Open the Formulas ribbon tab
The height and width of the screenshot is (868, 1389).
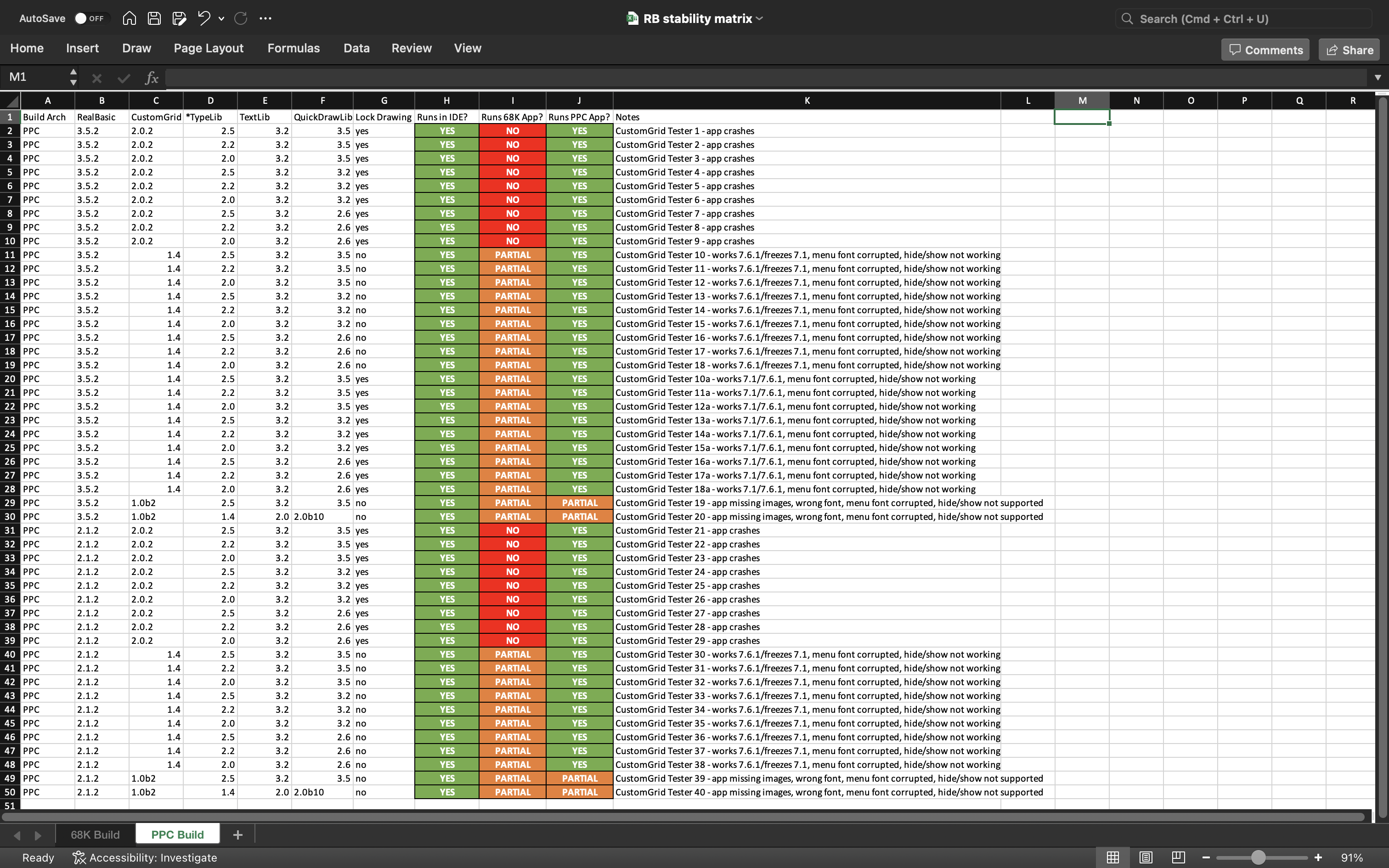(294, 48)
